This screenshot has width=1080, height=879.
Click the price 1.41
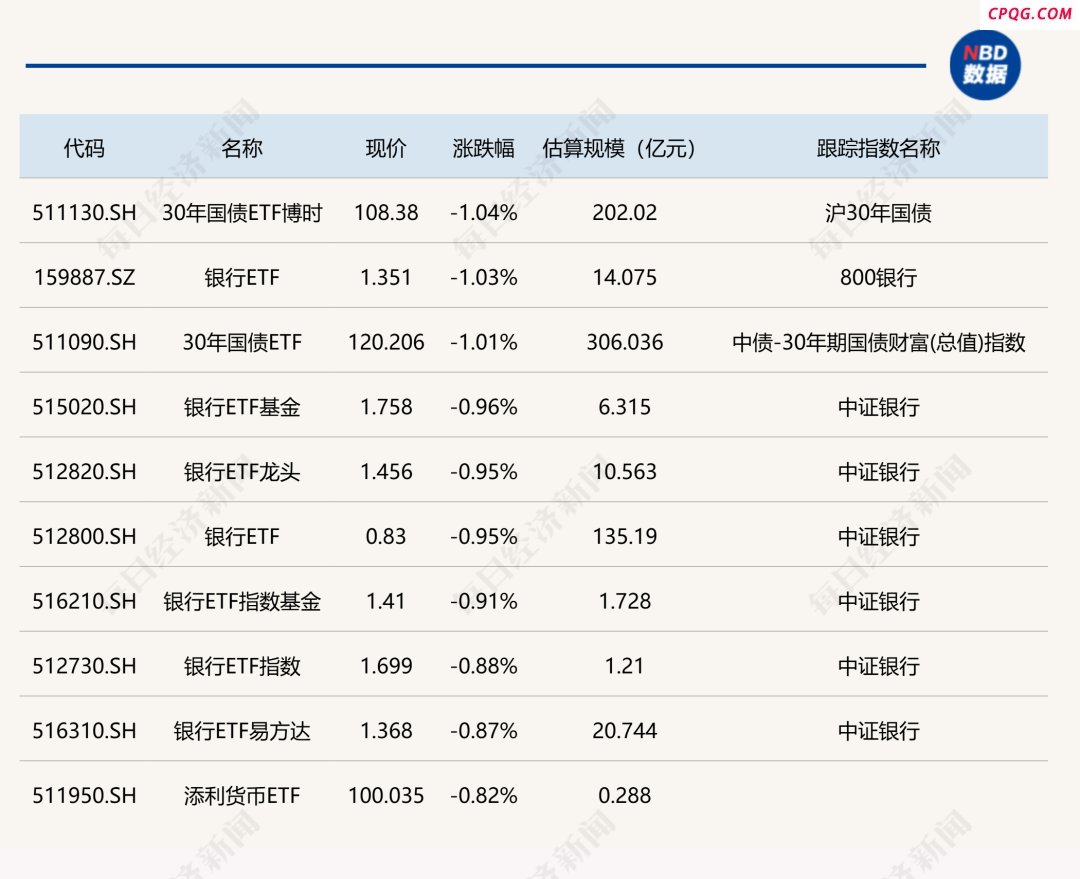386,601
